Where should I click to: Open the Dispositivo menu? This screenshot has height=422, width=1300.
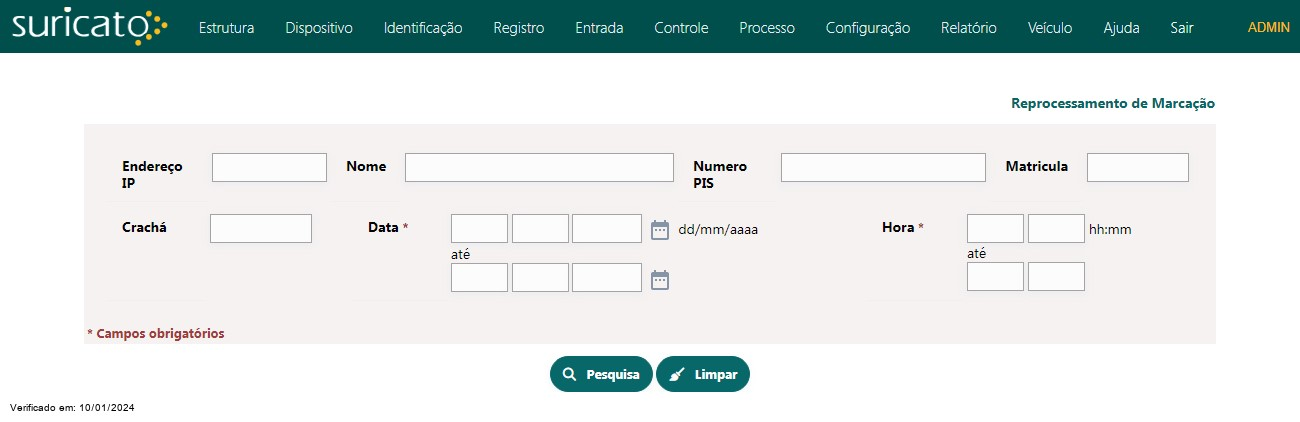tap(319, 28)
